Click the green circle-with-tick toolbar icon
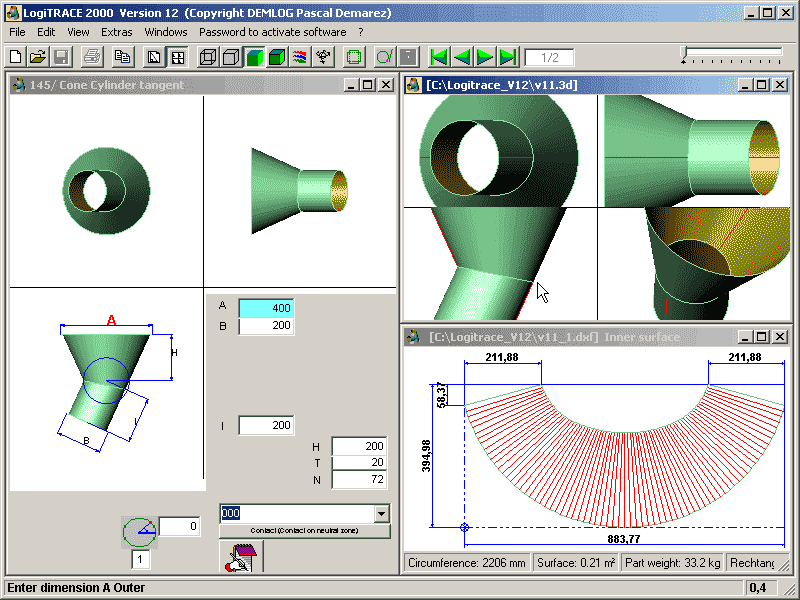 (x=385, y=57)
